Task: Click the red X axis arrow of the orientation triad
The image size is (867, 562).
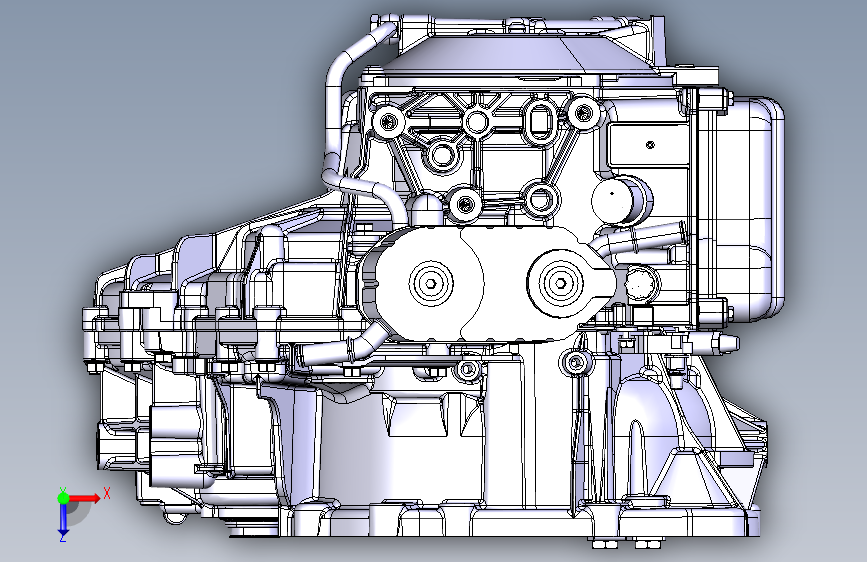Action: pyautogui.click(x=85, y=498)
